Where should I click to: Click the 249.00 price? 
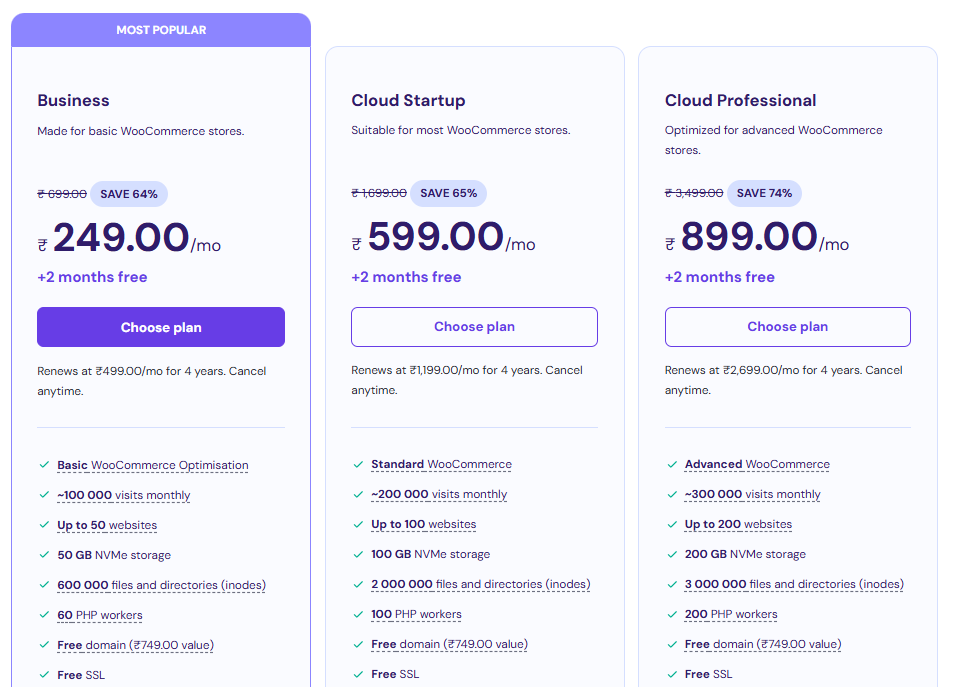[121, 237]
